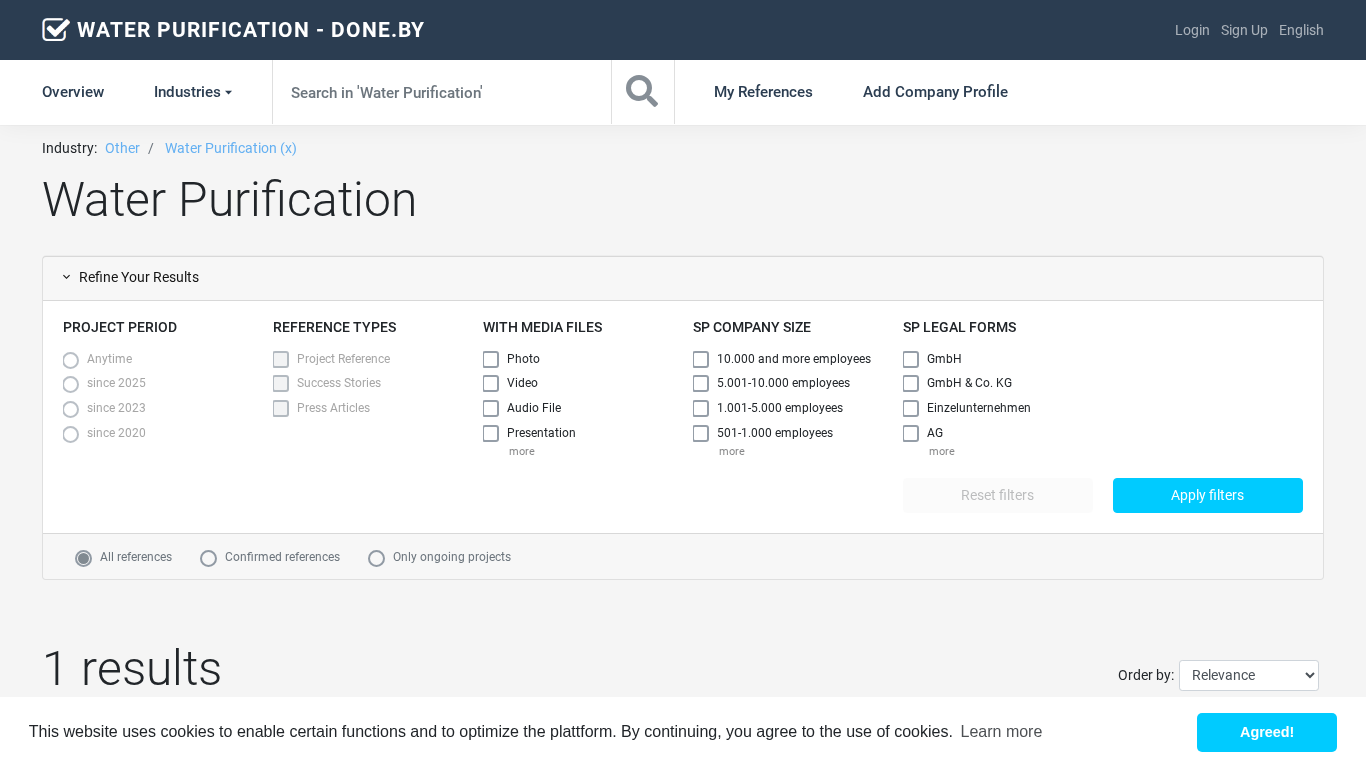Image resolution: width=1366 pixels, height=768 pixels.
Task: Click the checkmark logo icon in header
Action: tap(56, 30)
